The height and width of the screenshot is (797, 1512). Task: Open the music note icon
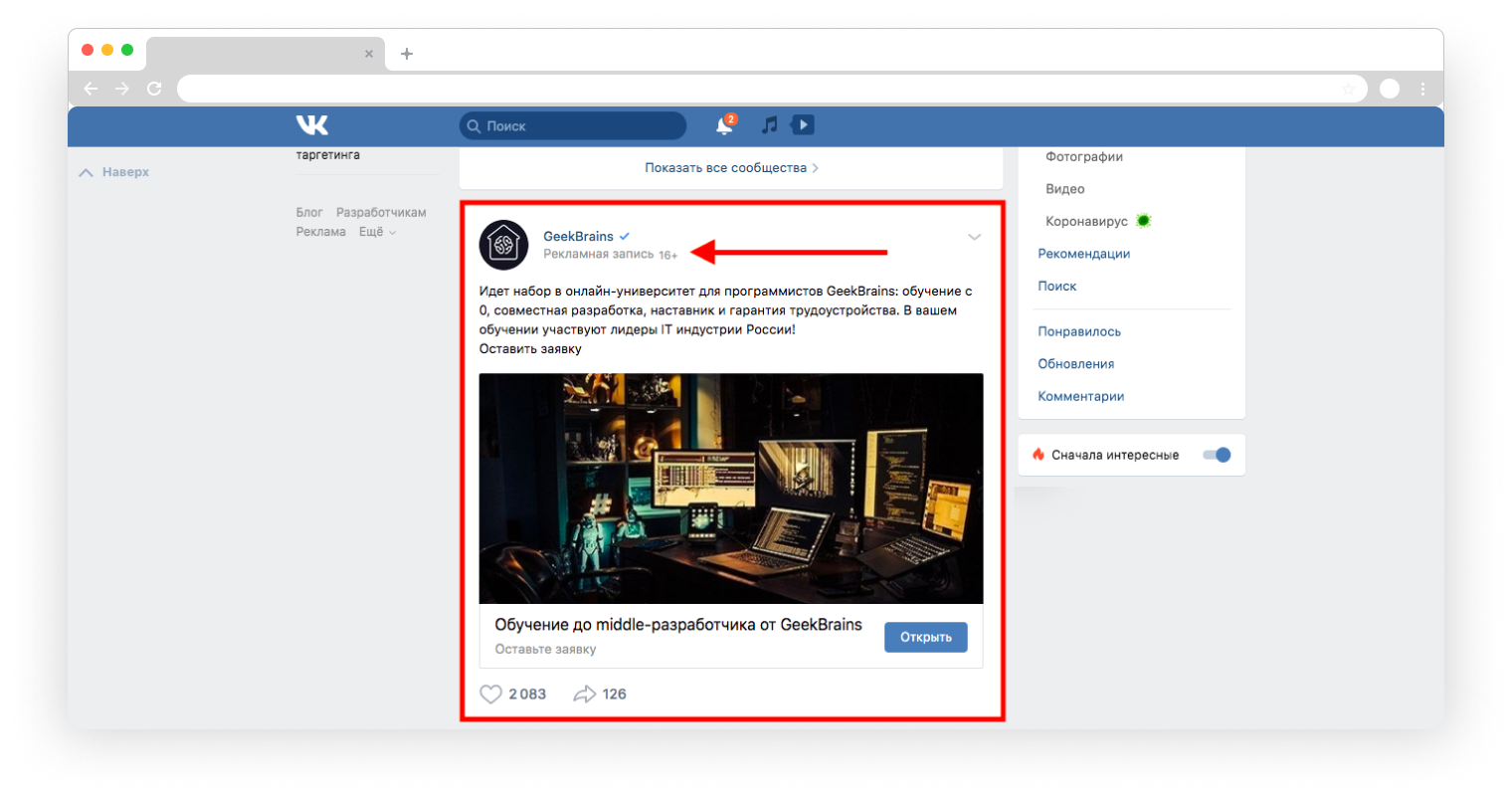[769, 125]
